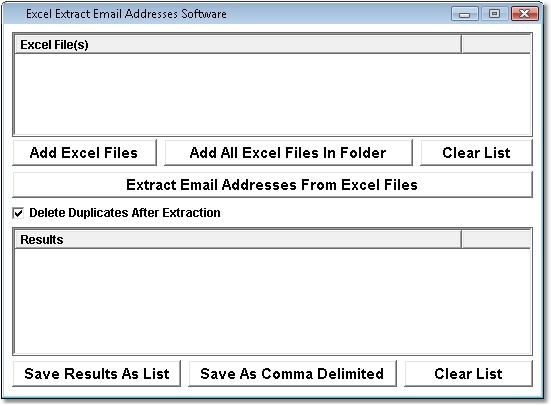Choose Add All Excel Files In Folder

tap(288, 153)
